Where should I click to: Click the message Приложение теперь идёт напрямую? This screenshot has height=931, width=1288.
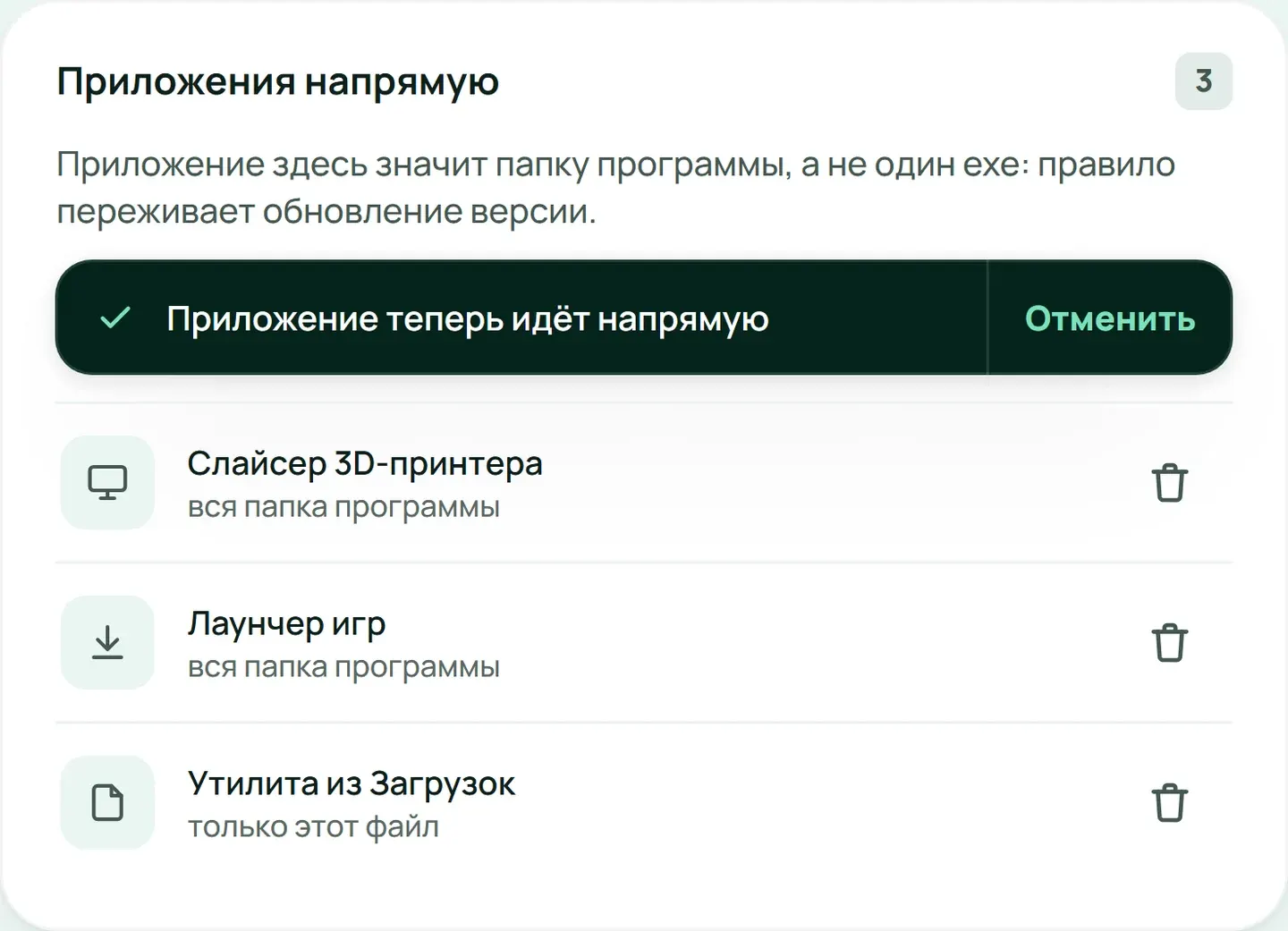[x=468, y=319]
